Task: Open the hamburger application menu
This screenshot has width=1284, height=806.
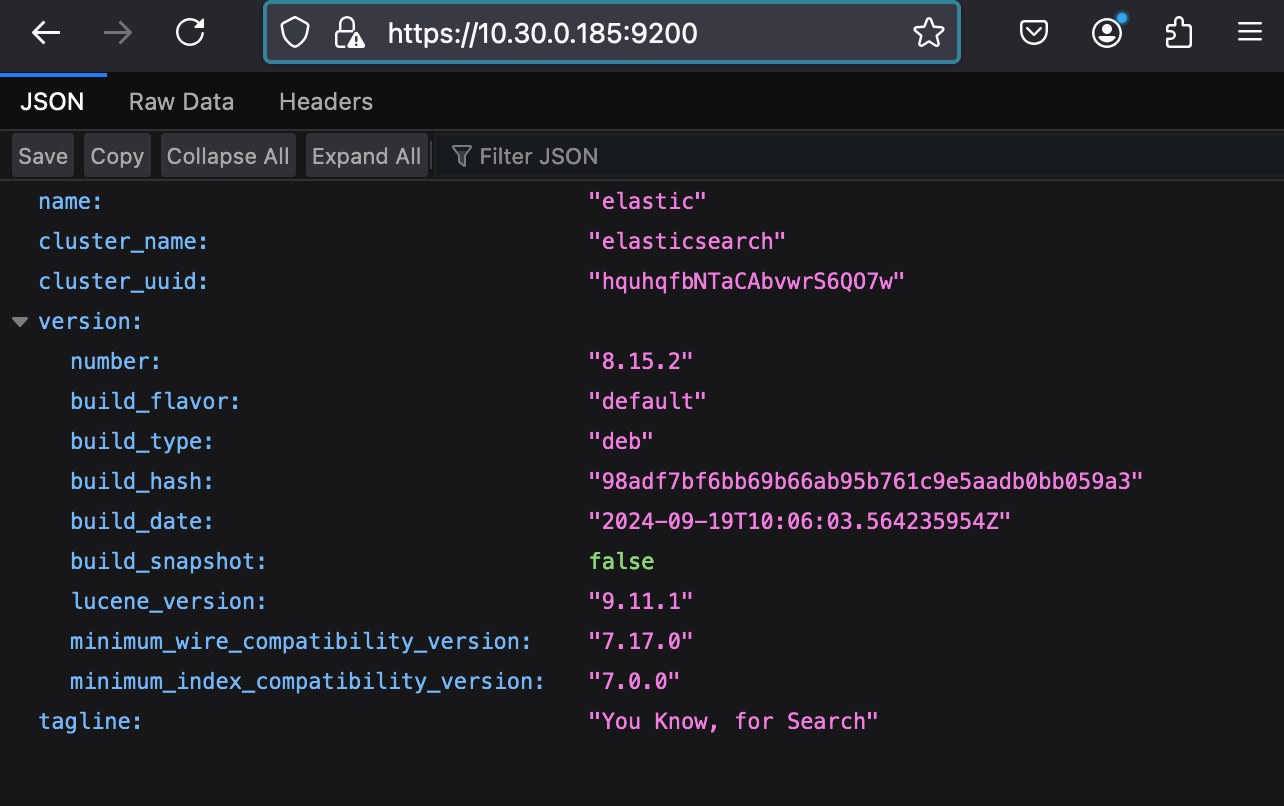Action: pos(1250,33)
